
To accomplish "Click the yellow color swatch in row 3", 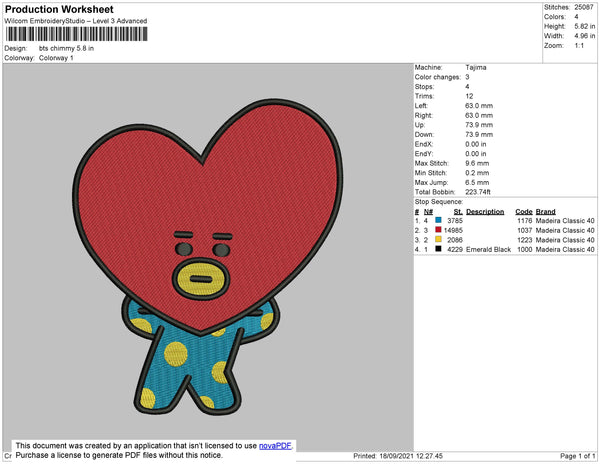I will tap(438, 239).
